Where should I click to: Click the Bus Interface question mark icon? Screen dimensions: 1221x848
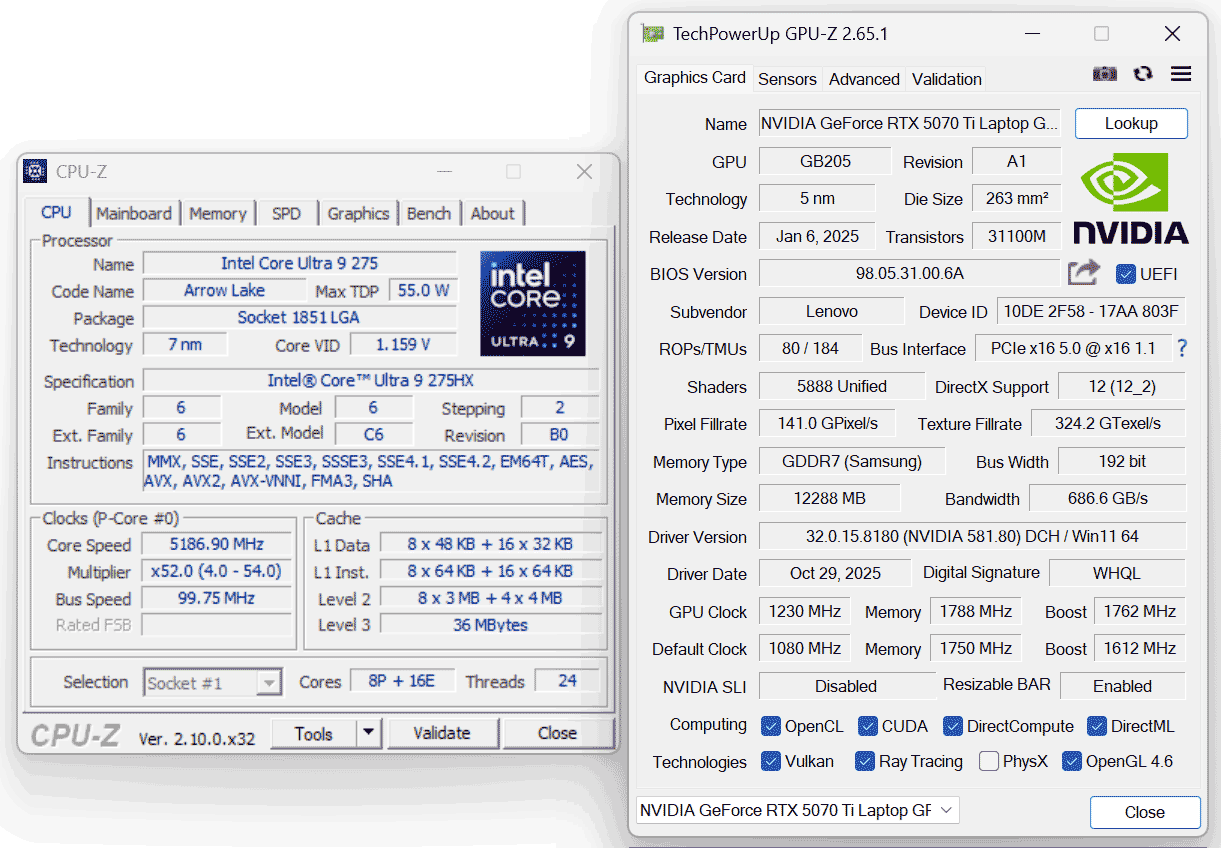[x=1182, y=349]
